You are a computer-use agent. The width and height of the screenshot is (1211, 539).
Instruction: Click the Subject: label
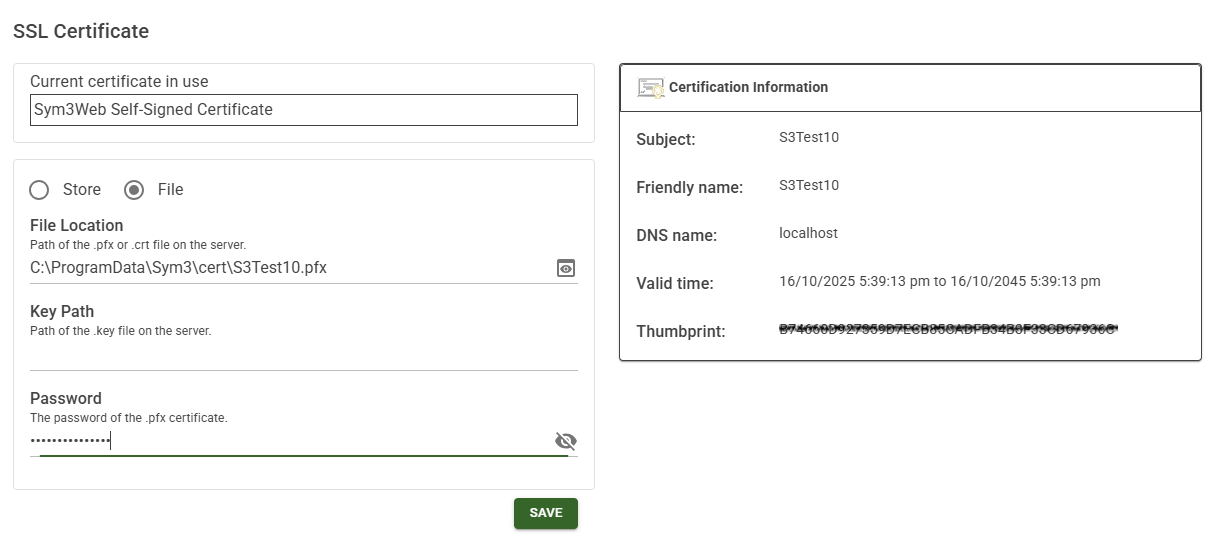(665, 140)
